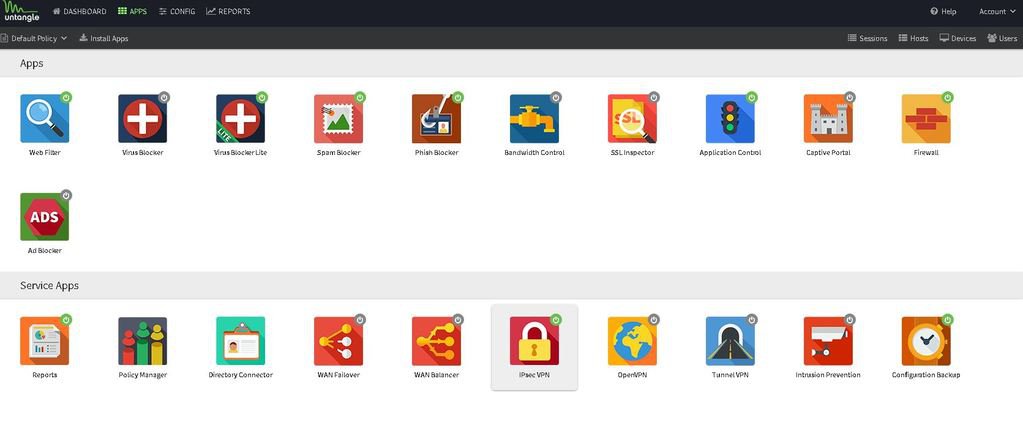The width and height of the screenshot is (1023, 433).
Task: Open the Firewall app
Action: click(926, 119)
